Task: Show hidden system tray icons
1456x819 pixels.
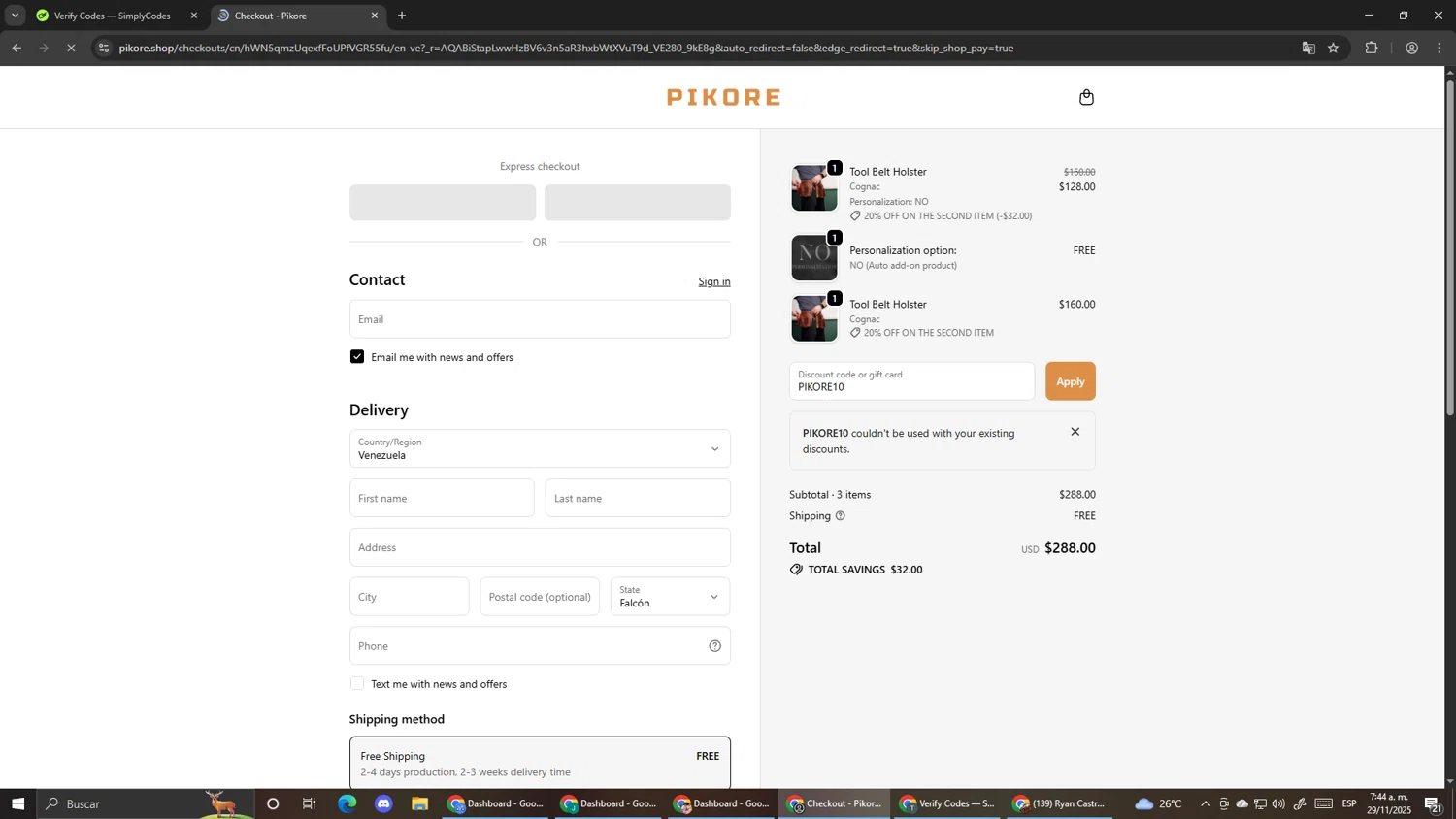Action: coord(1206,803)
